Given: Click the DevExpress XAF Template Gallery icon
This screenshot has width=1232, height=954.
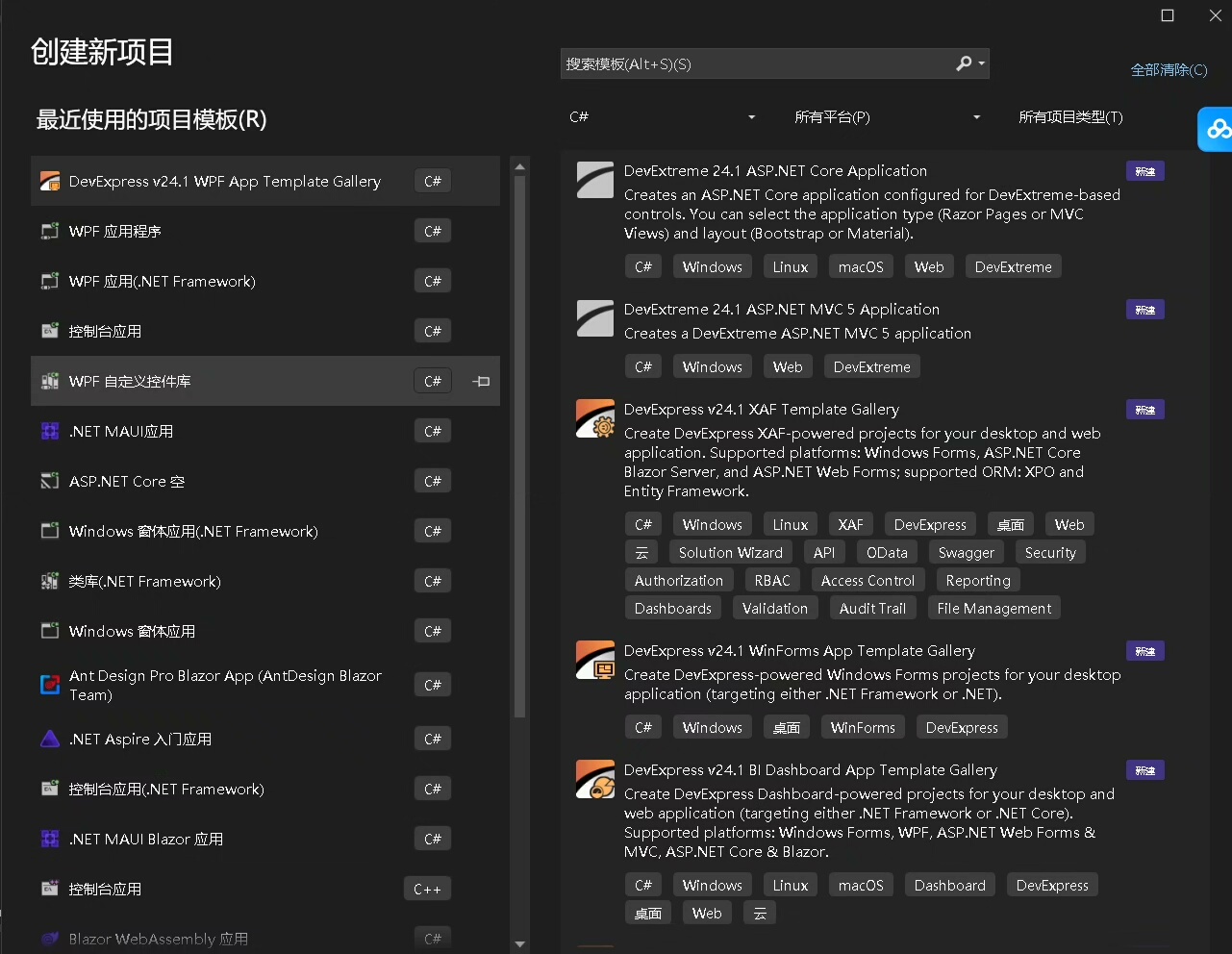Looking at the screenshot, I should tap(595, 418).
